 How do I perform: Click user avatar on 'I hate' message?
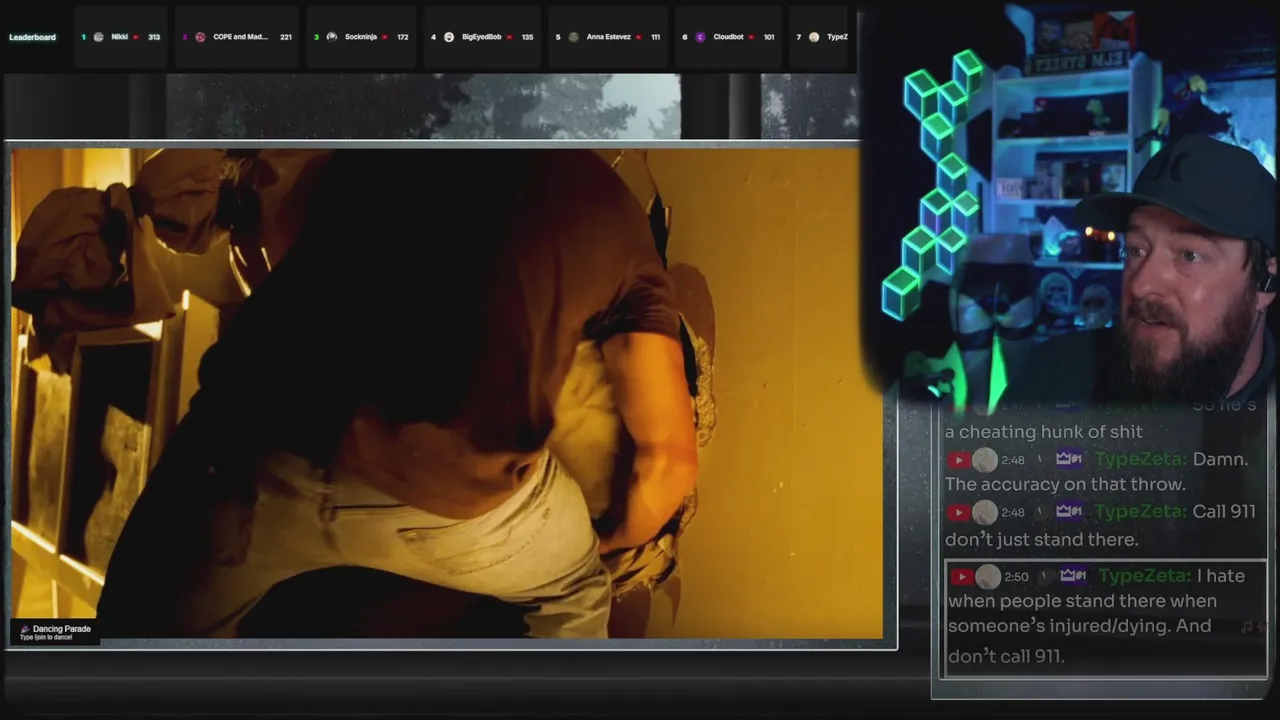988,576
